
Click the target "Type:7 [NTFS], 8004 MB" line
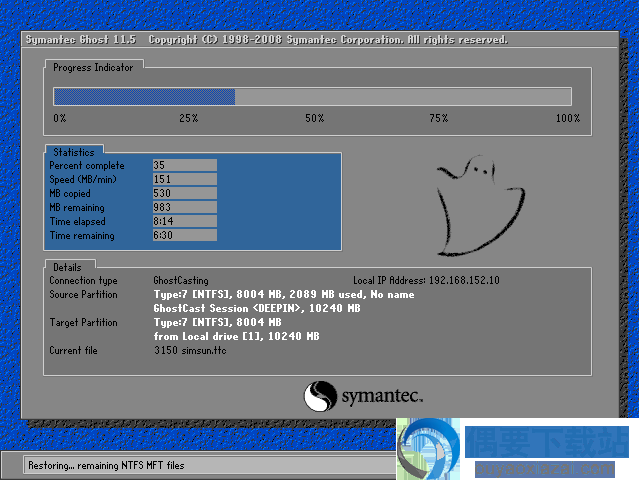[218, 322]
